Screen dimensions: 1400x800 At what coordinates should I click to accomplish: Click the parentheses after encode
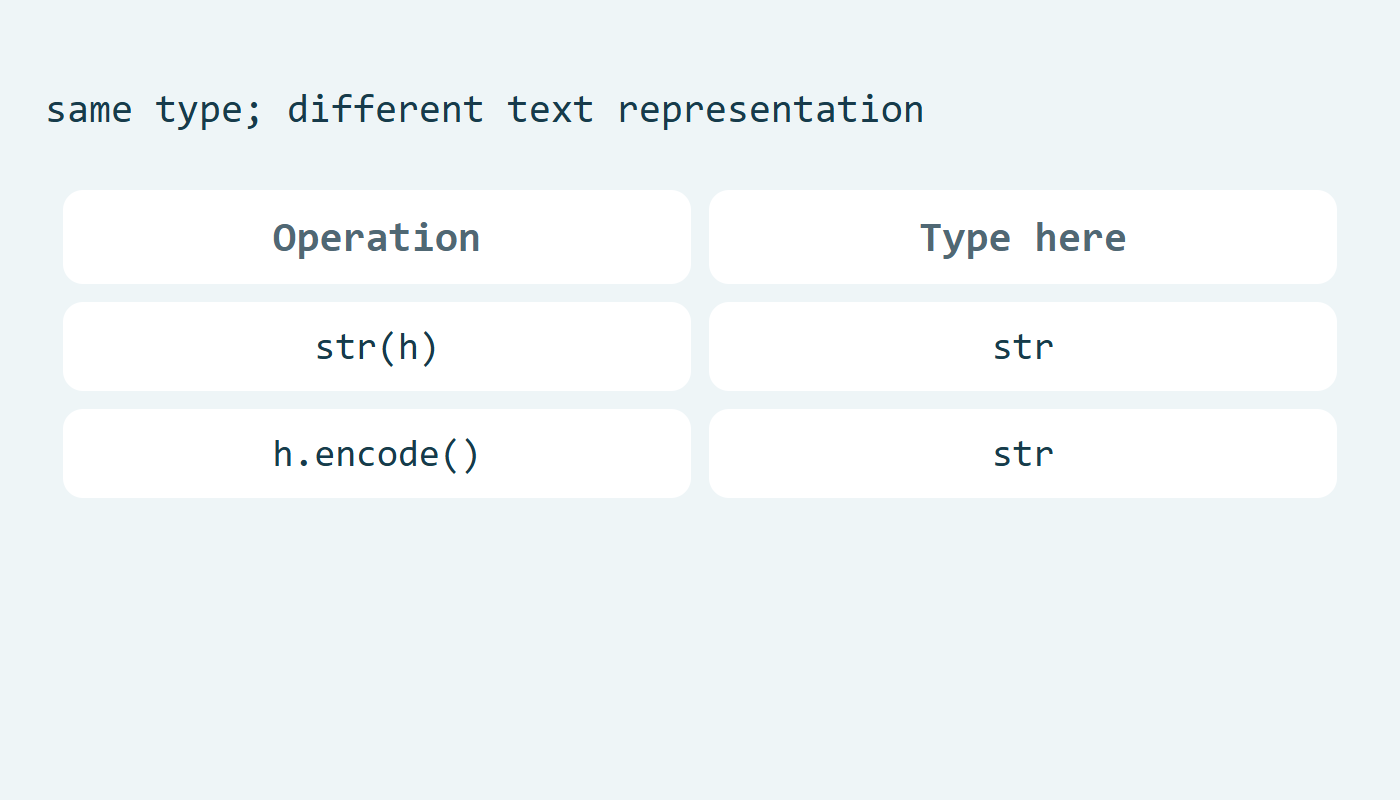click(x=460, y=455)
